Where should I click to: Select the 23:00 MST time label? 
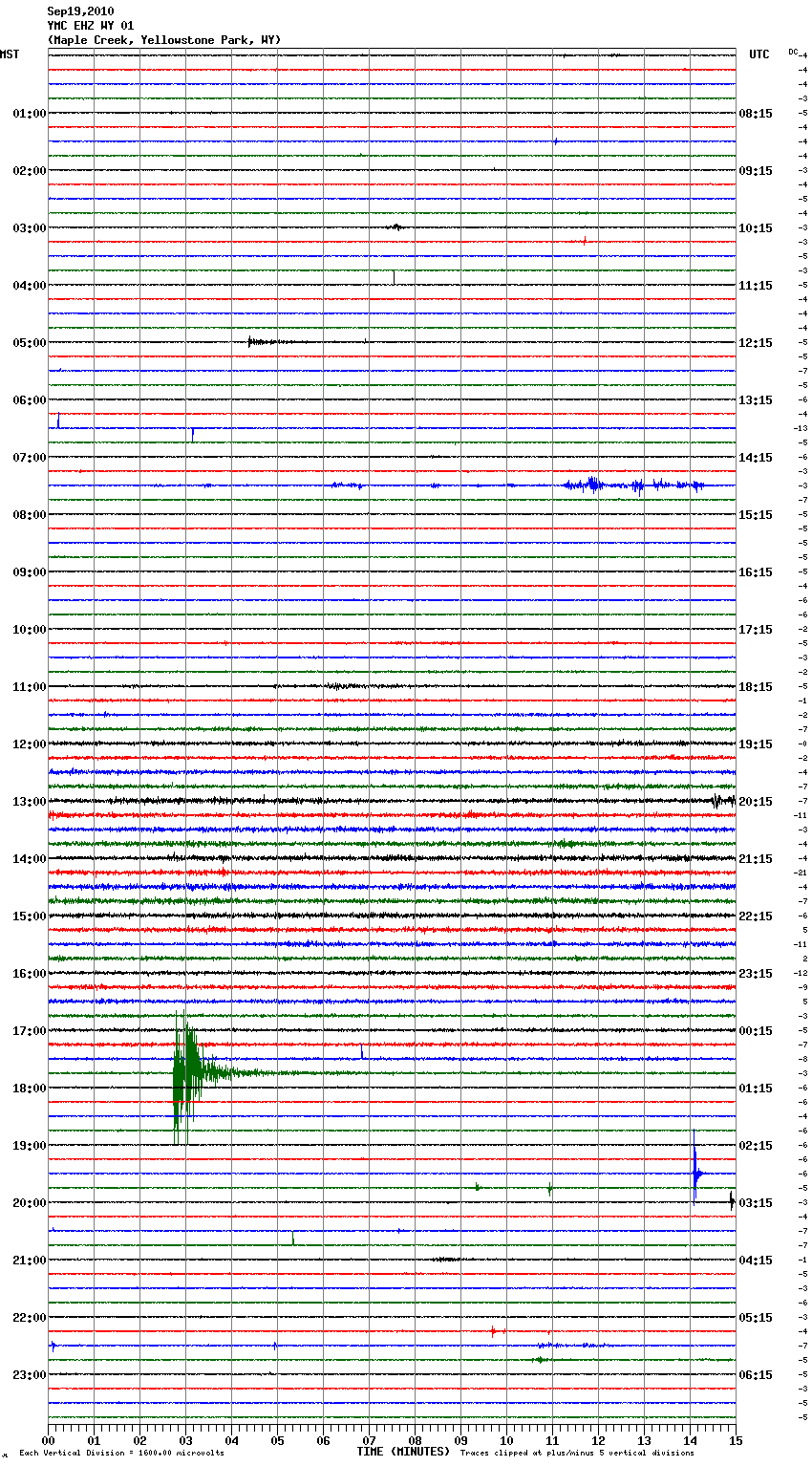click(29, 1375)
